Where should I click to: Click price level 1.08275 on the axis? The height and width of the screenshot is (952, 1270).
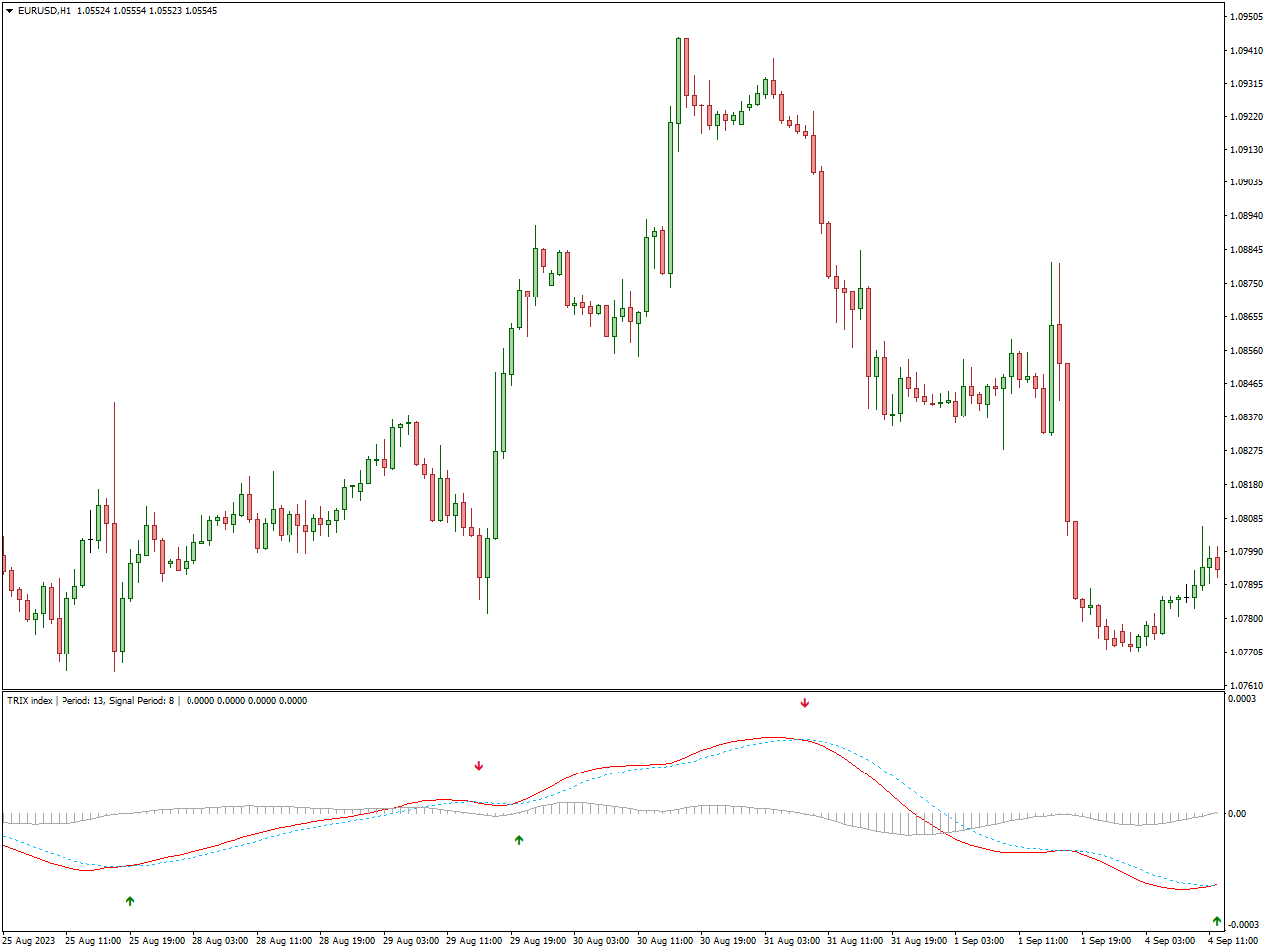1246,451
